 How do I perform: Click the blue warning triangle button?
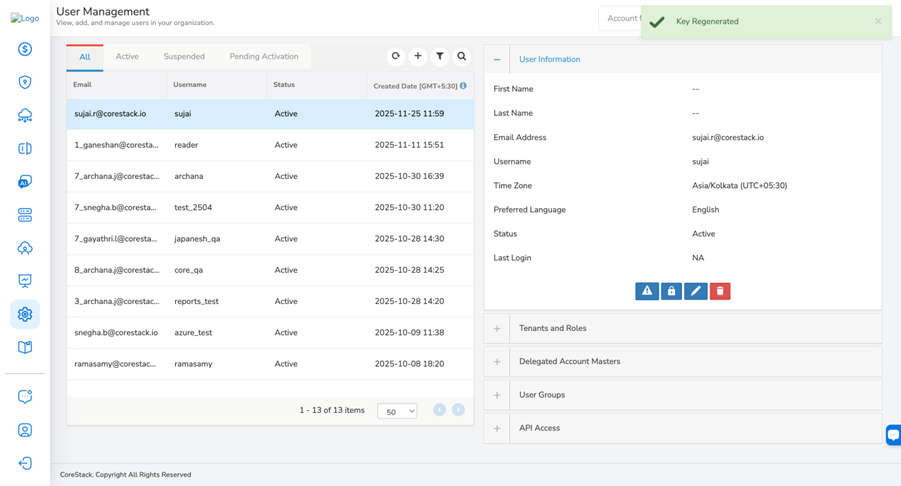pyautogui.click(x=647, y=291)
